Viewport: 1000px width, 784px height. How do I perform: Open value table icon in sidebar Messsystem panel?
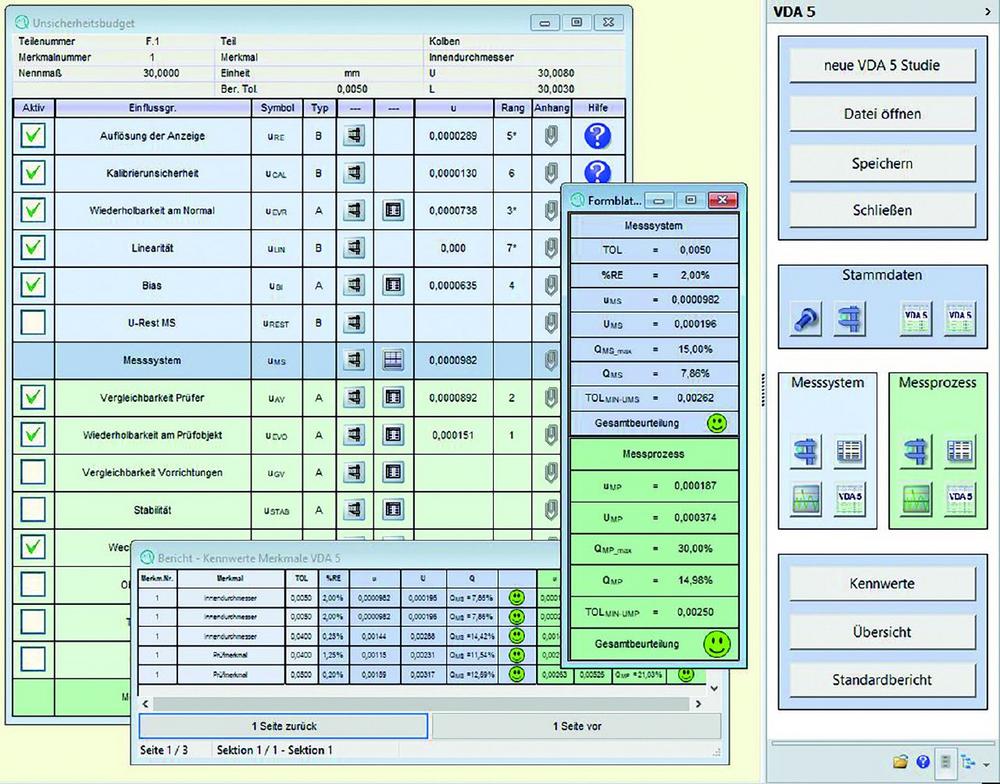coord(849,451)
